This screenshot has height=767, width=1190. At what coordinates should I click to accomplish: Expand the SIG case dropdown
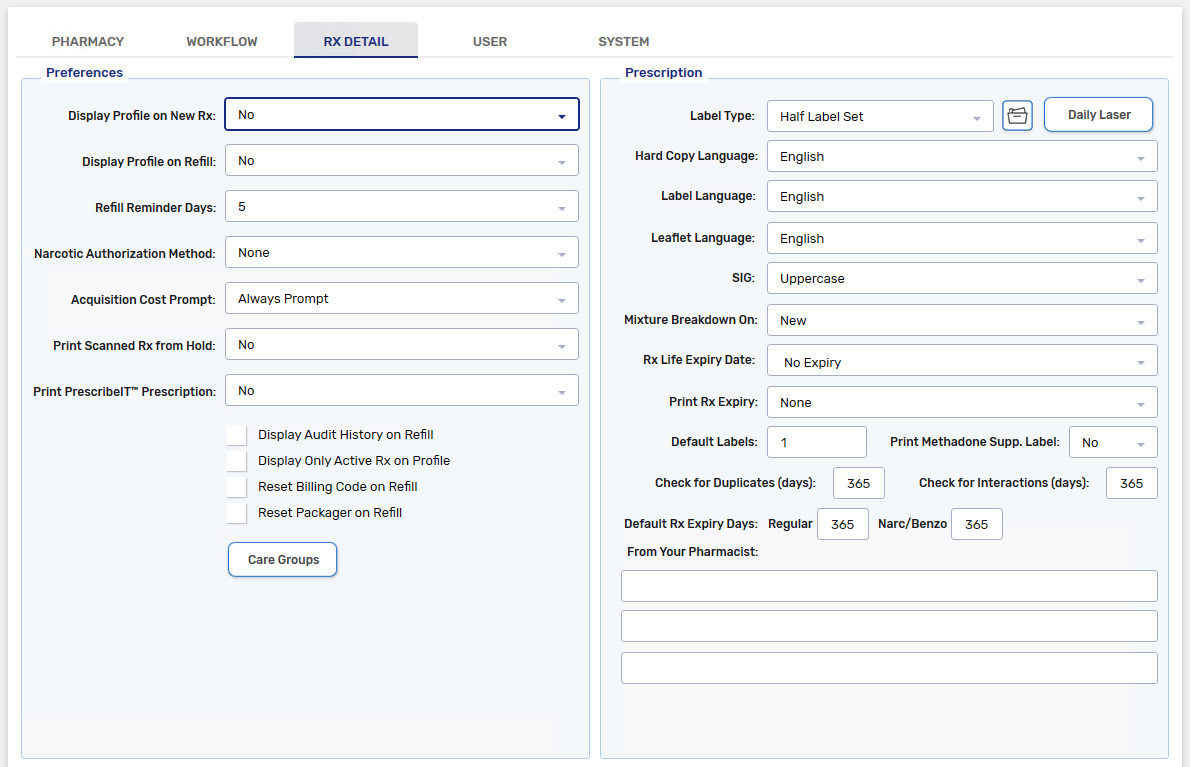click(x=961, y=279)
